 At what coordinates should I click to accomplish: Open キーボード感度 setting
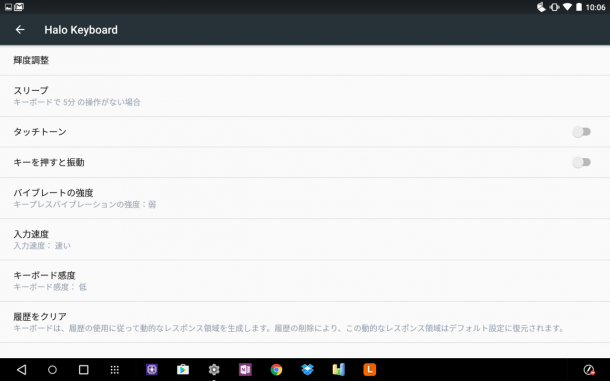(305, 281)
